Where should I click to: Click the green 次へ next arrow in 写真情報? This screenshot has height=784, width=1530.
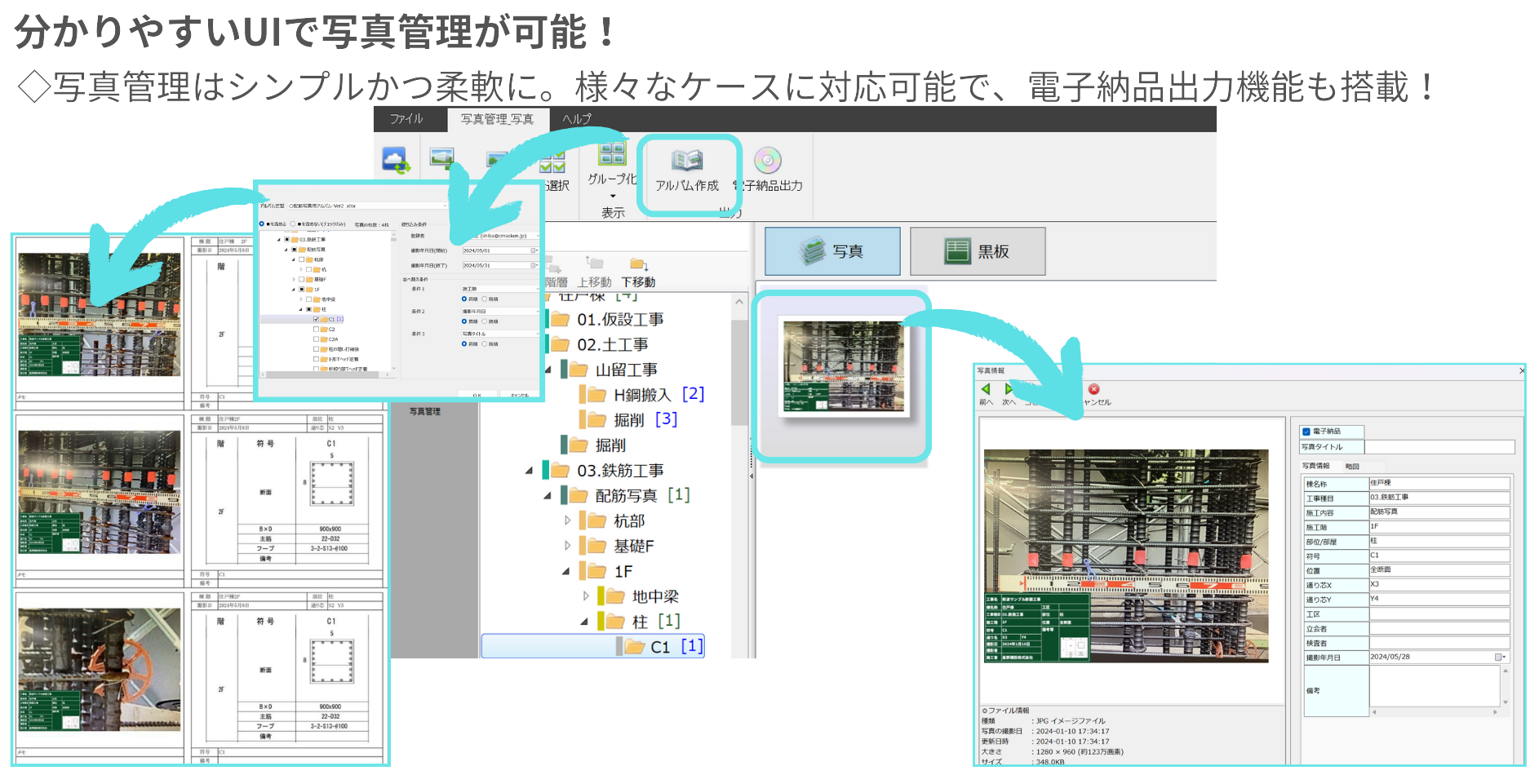[x=1009, y=389]
